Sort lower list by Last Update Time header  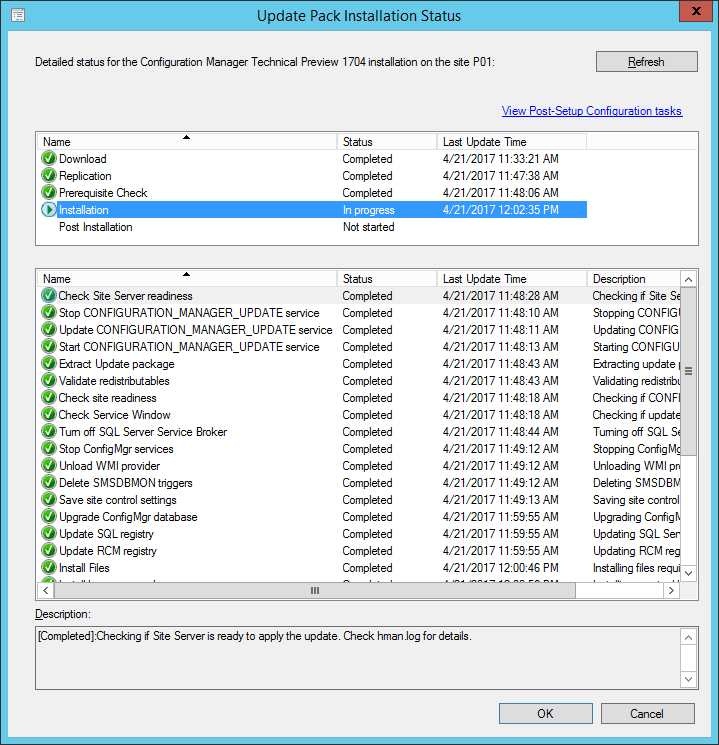pos(511,278)
